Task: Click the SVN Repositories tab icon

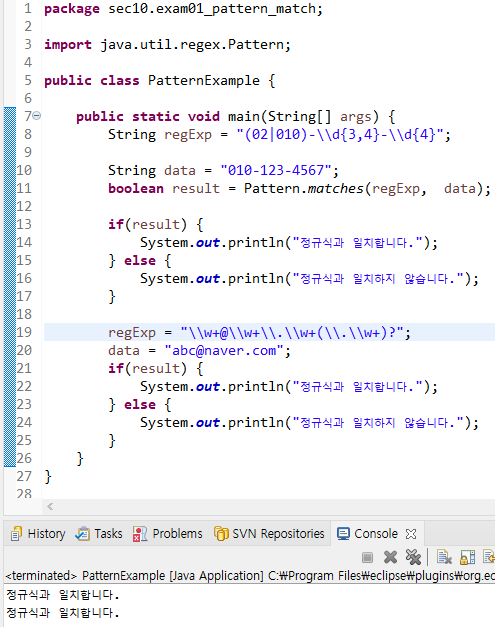Action: [221, 534]
